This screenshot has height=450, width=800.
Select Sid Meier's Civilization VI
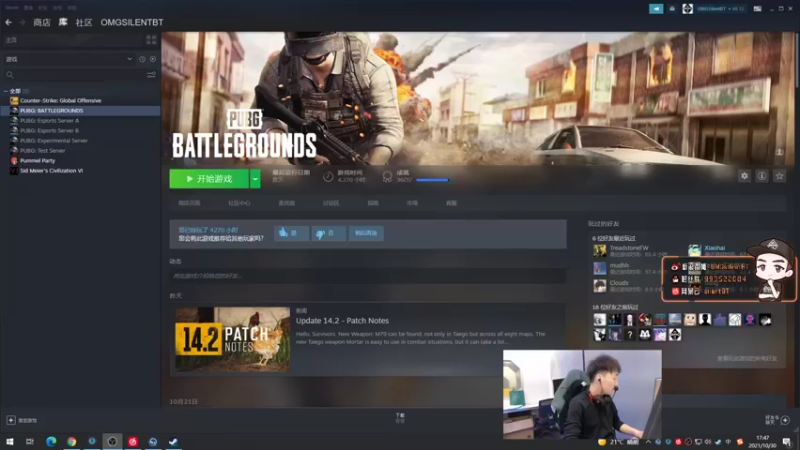(51, 170)
